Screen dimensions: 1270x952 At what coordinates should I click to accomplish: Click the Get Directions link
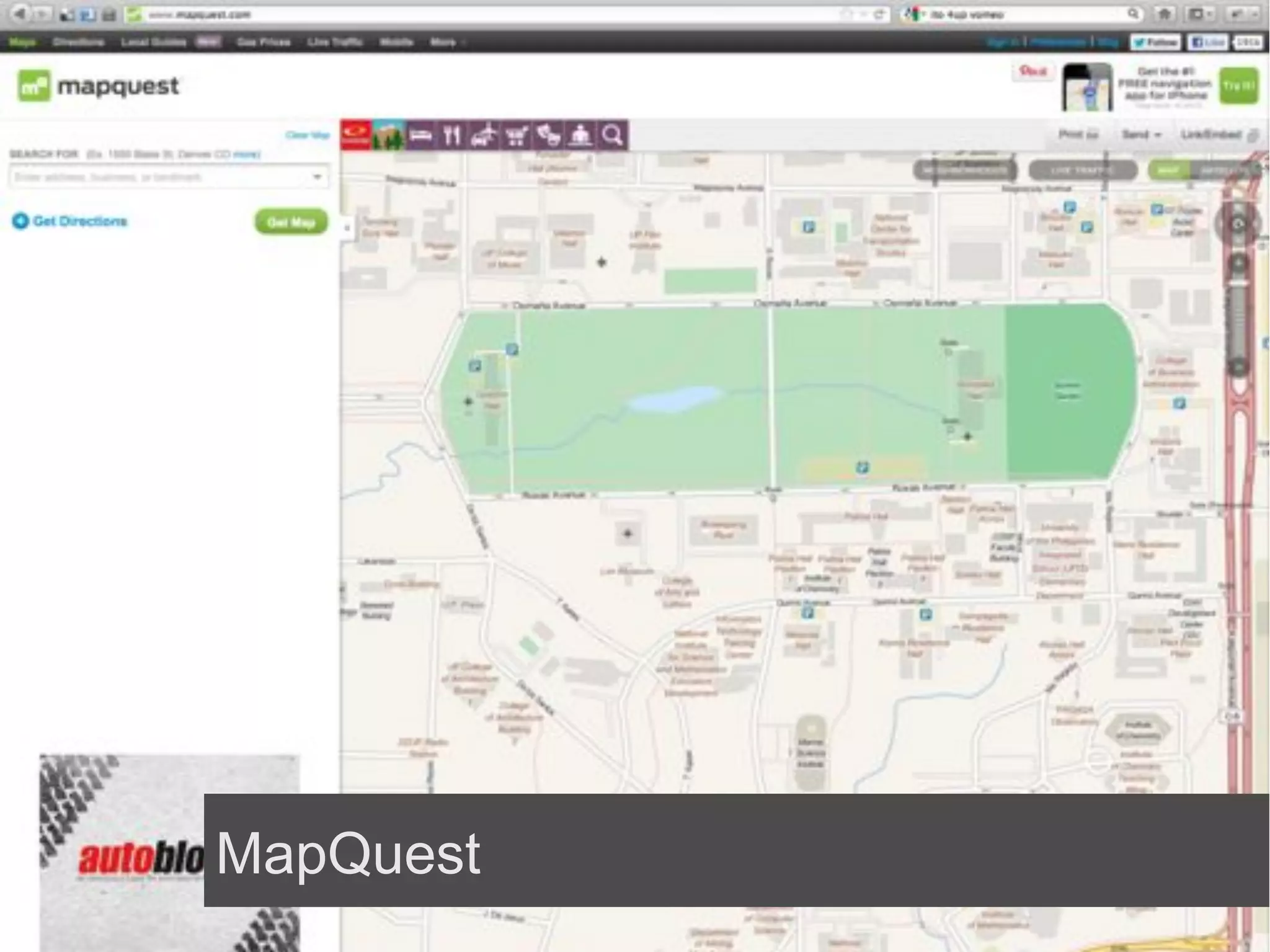(69, 221)
